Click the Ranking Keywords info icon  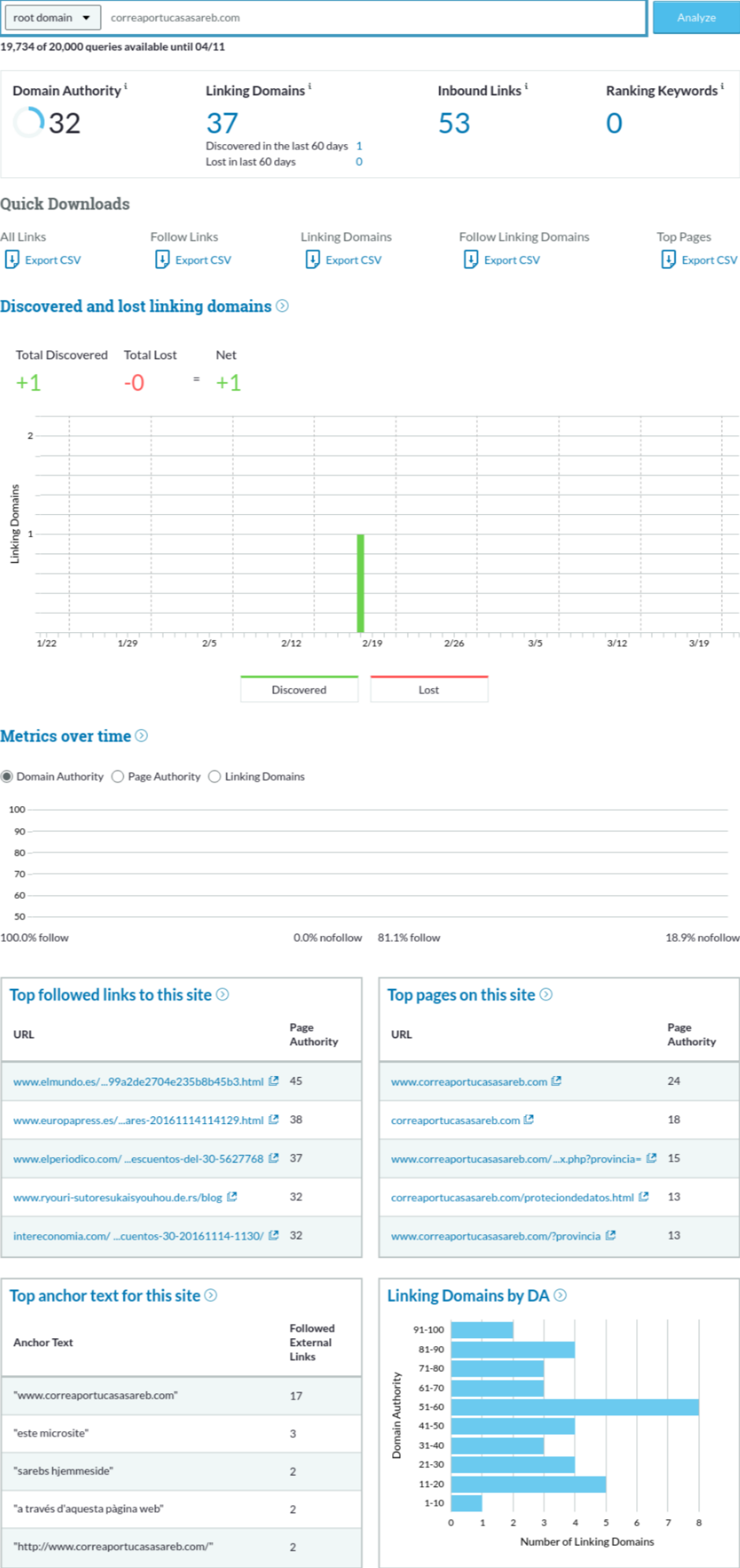click(722, 87)
